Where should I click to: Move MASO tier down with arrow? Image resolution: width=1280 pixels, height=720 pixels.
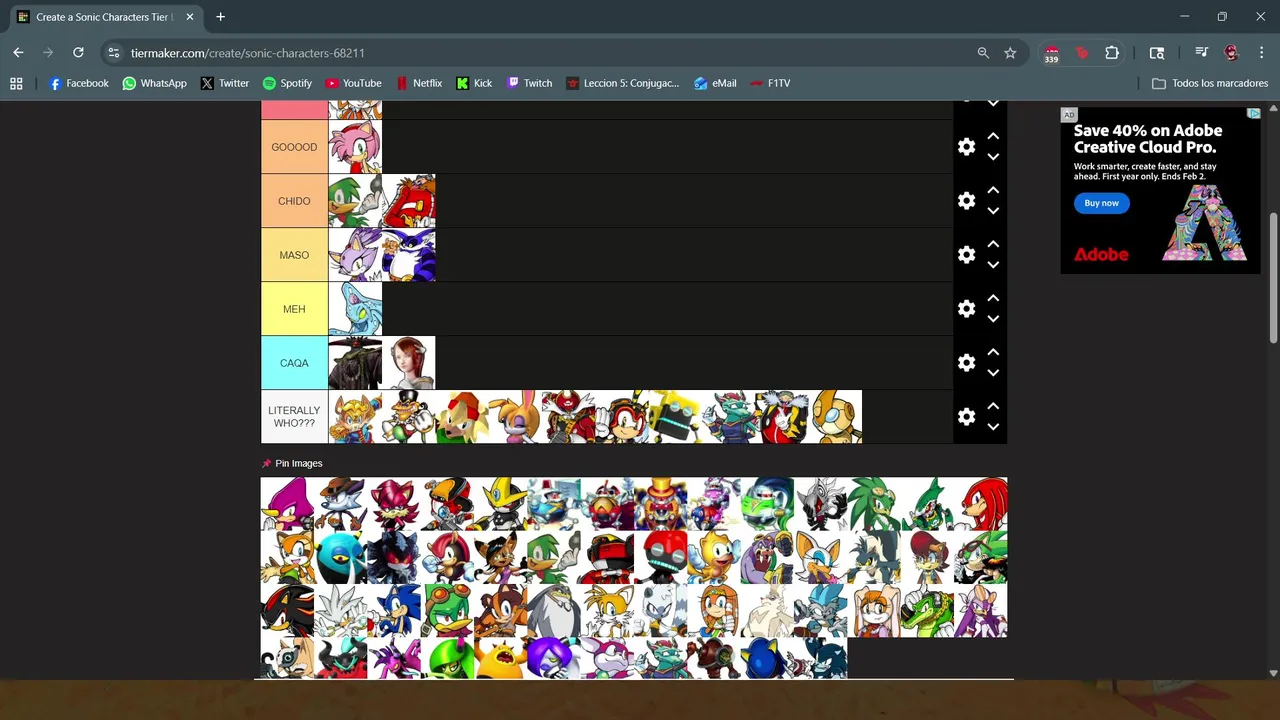pyautogui.click(x=993, y=265)
